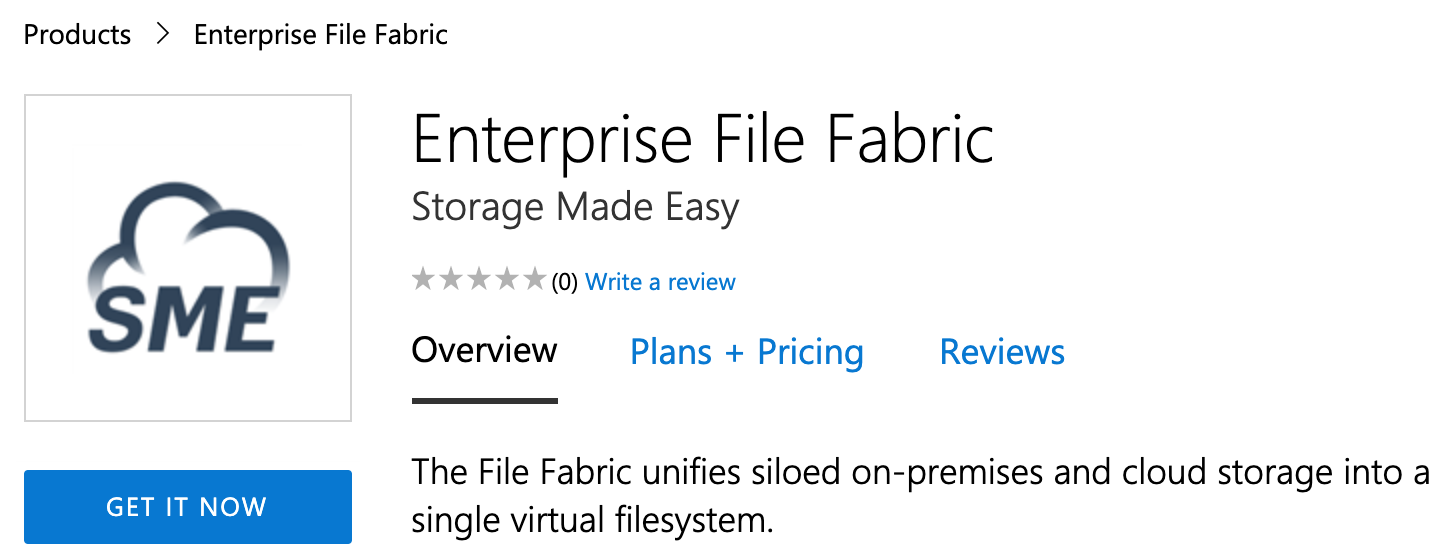Go back to Products breadcrumb
This screenshot has width=1452, height=556.
click(x=77, y=35)
